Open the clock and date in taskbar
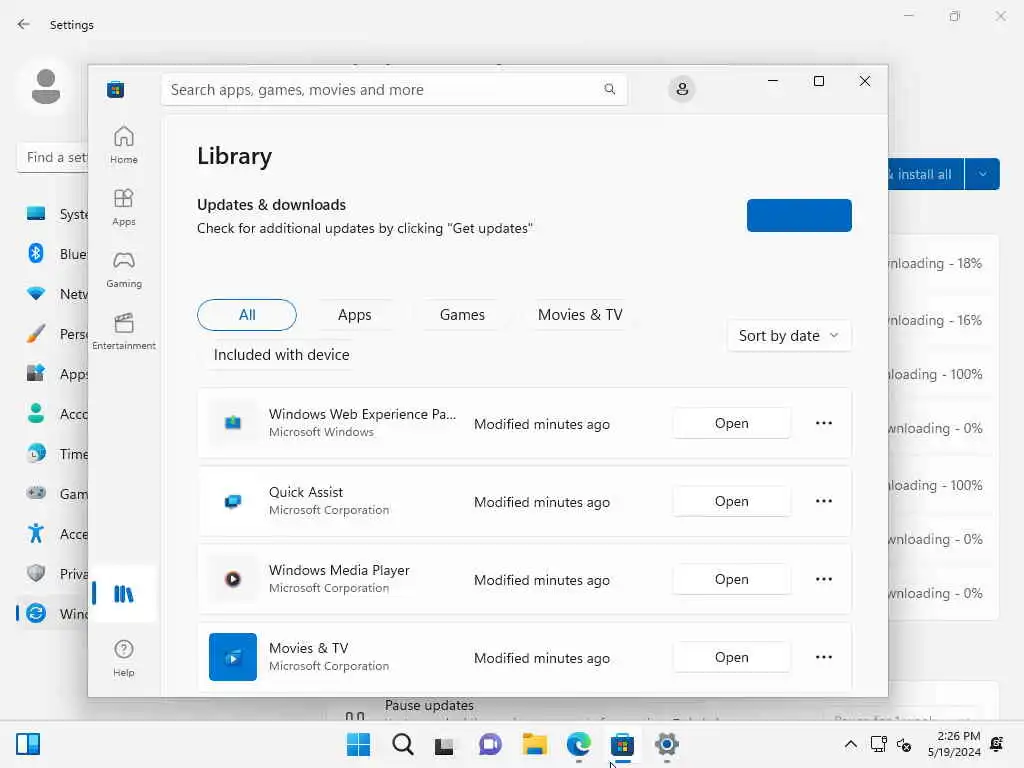 tap(953, 744)
